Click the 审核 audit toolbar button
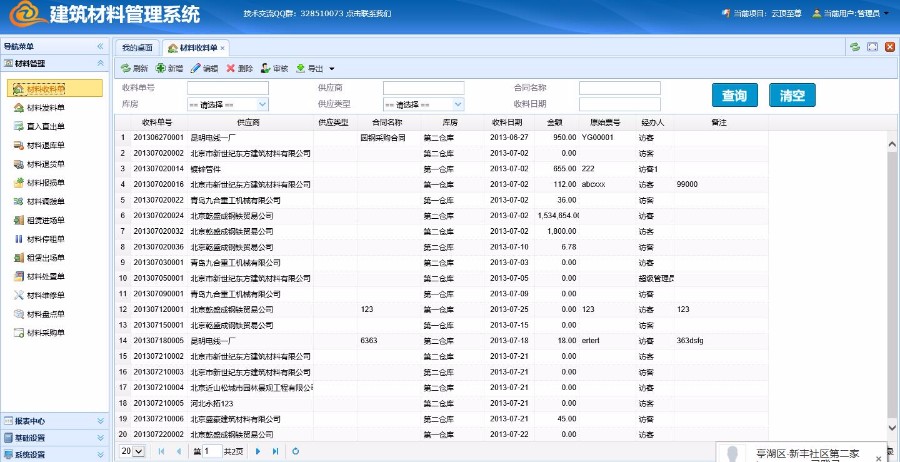 click(x=274, y=68)
